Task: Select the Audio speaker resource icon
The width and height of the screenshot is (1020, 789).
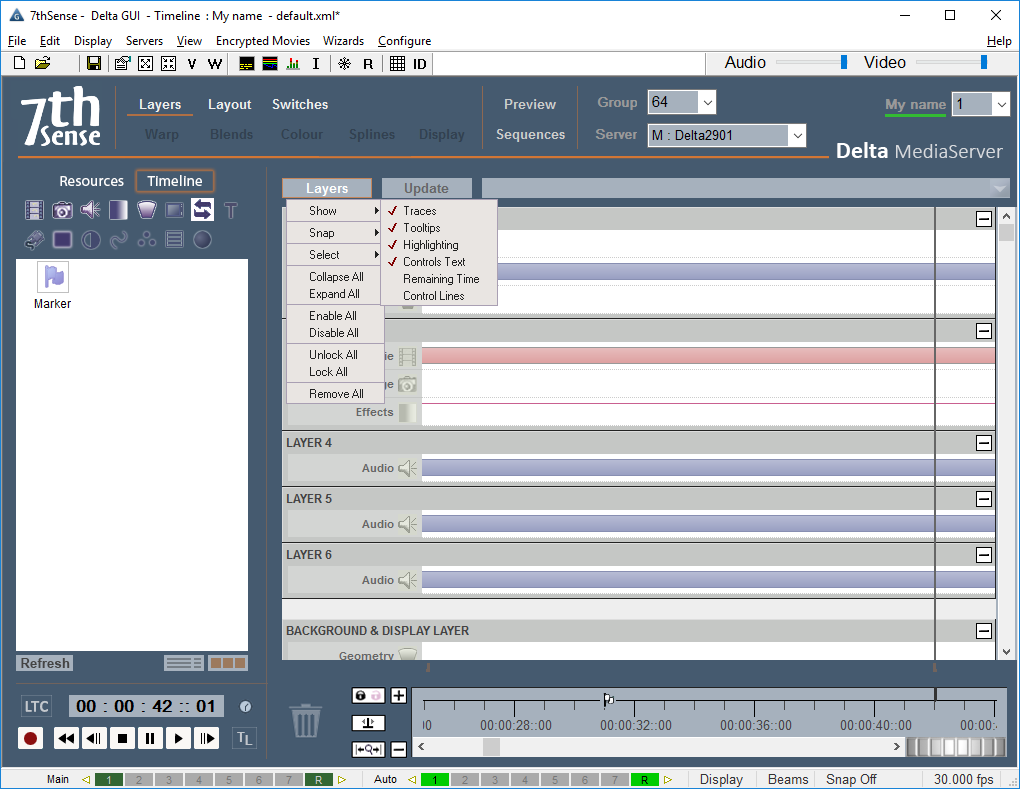Action: pyautogui.click(x=90, y=209)
